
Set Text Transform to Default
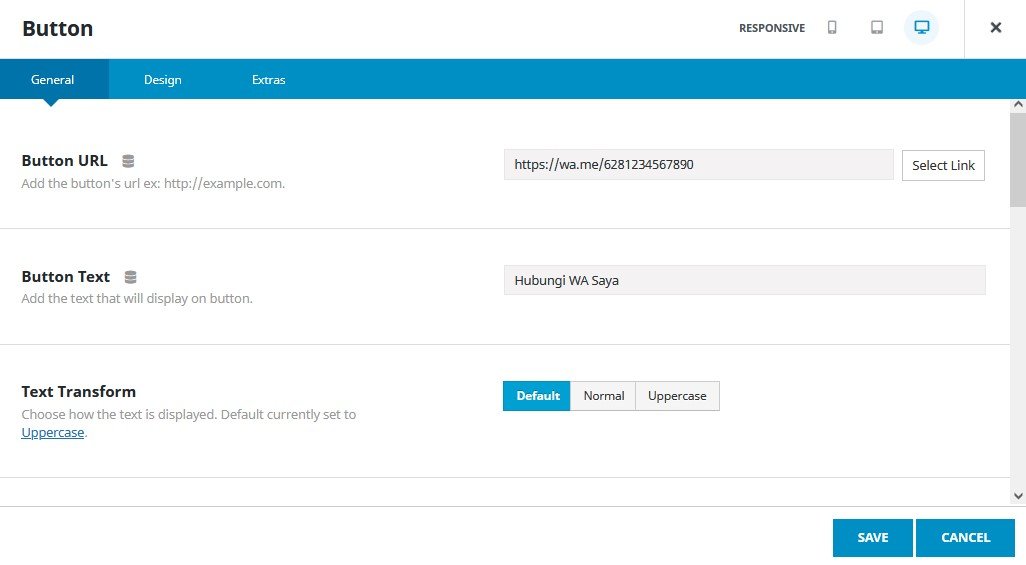point(537,396)
